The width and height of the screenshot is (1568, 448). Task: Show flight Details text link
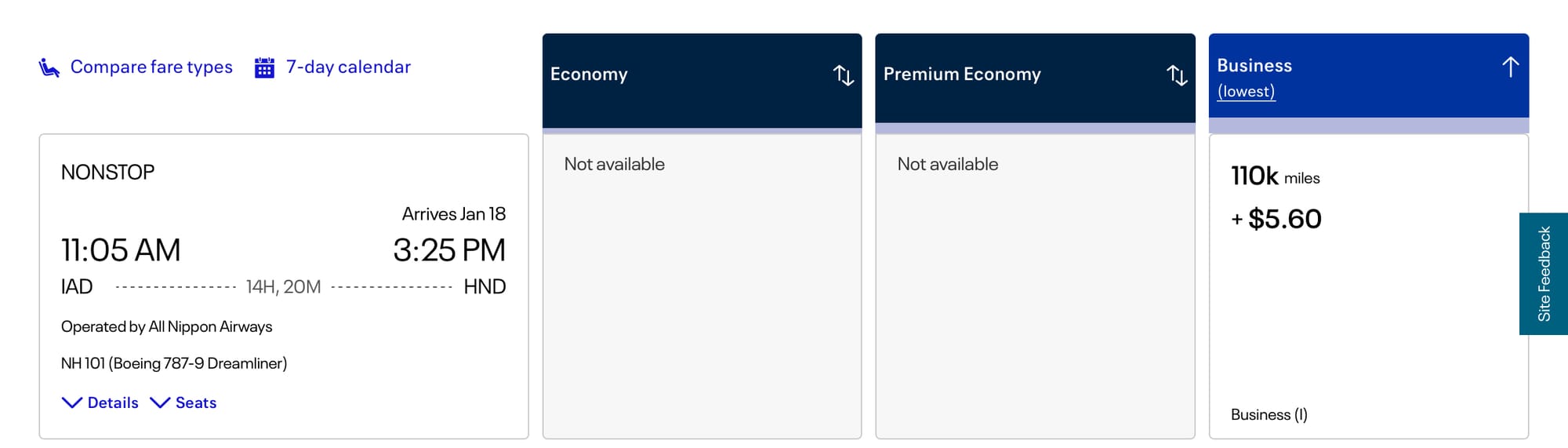pos(113,402)
